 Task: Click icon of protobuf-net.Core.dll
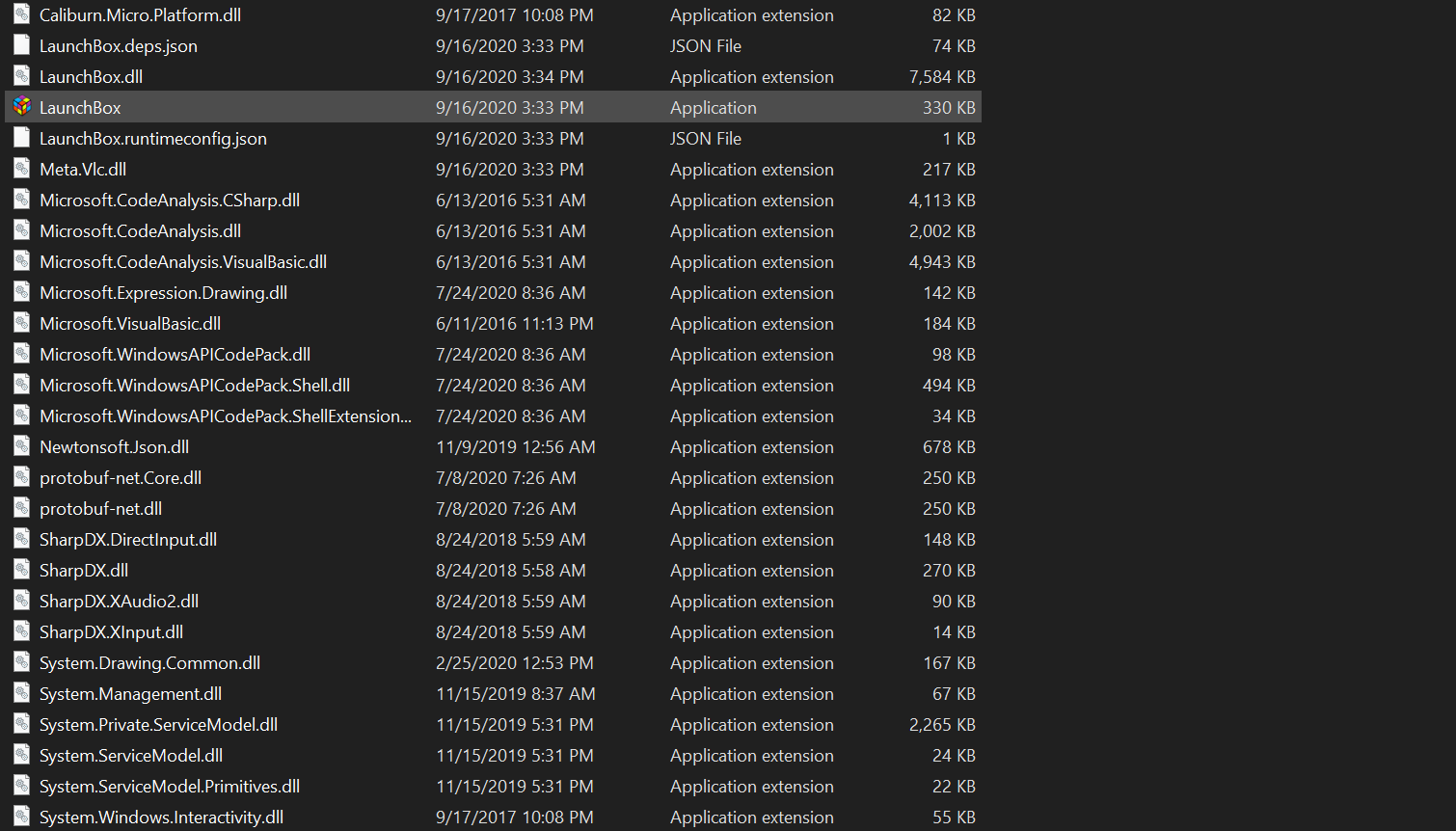(21, 477)
